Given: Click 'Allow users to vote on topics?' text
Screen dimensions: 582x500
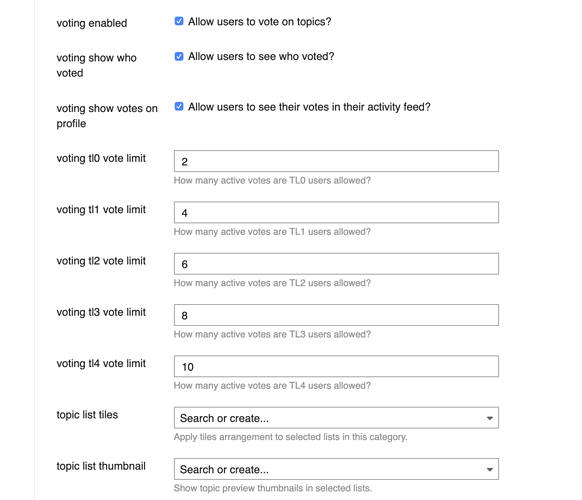Looking at the screenshot, I should point(259,22).
